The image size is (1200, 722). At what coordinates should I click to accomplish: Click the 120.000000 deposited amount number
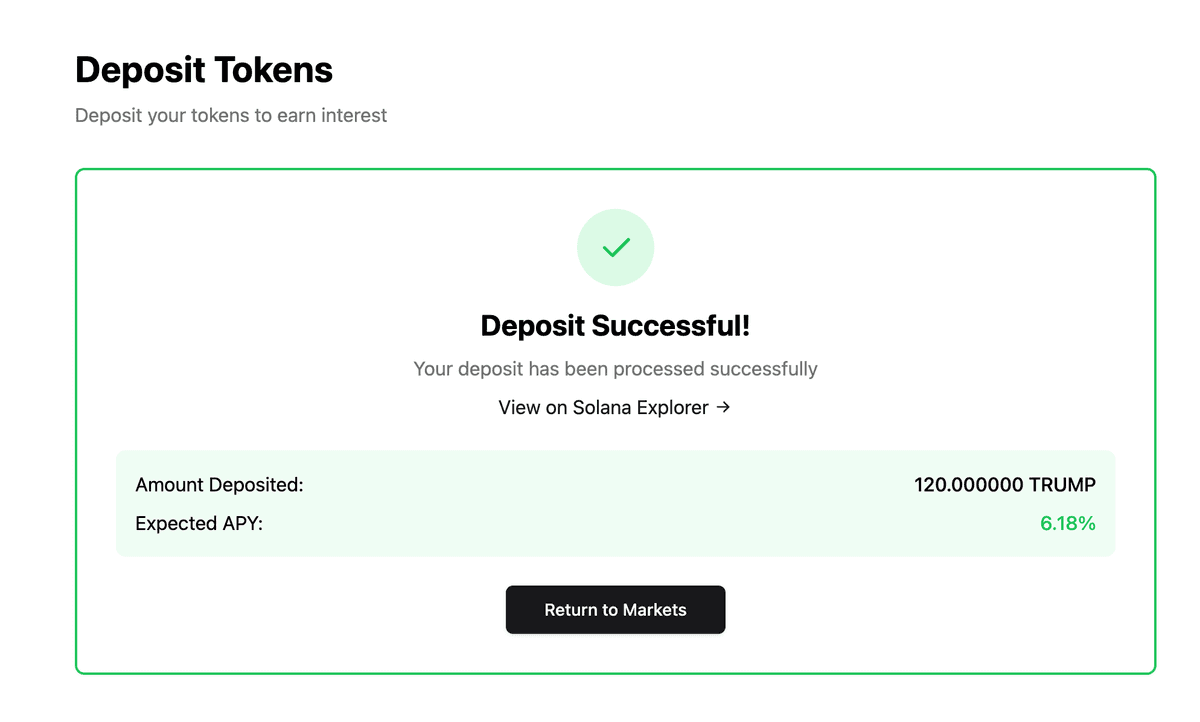[968, 485]
